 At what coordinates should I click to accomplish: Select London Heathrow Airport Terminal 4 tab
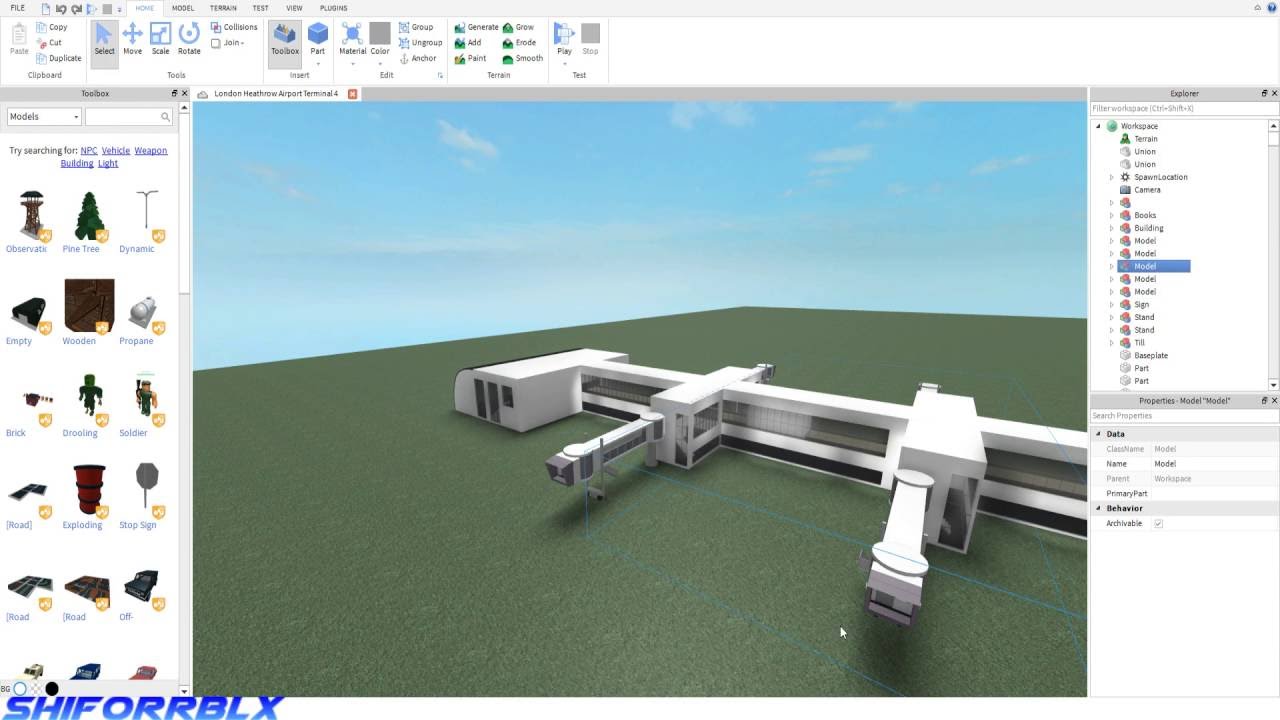(276, 93)
